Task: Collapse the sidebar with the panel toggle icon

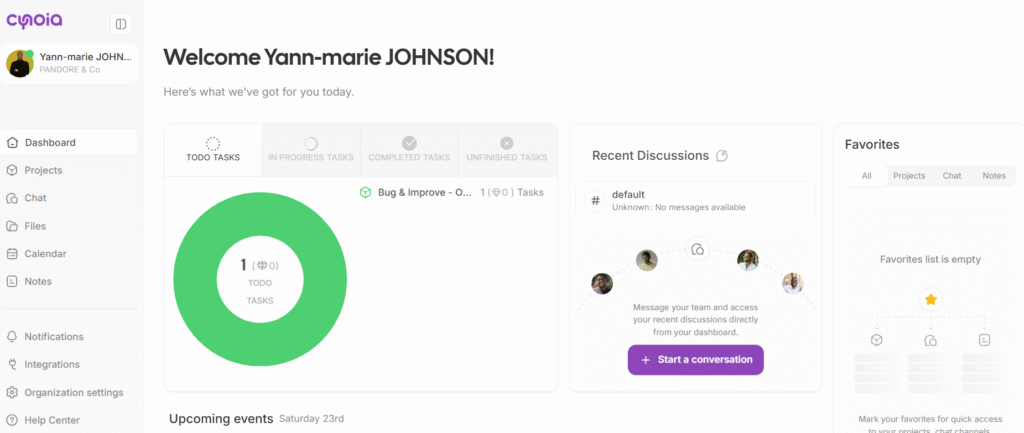Action: (x=120, y=23)
